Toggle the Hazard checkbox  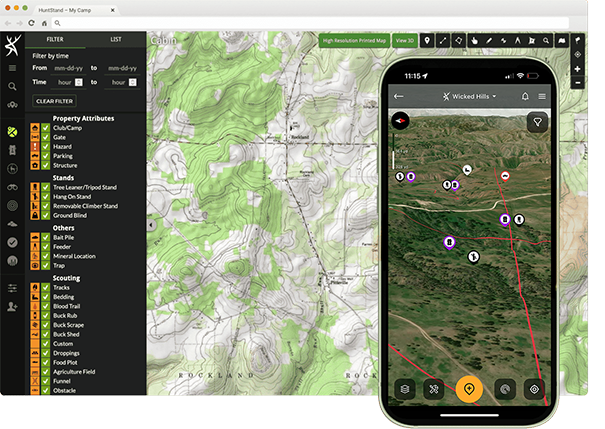tap(46, 147)
